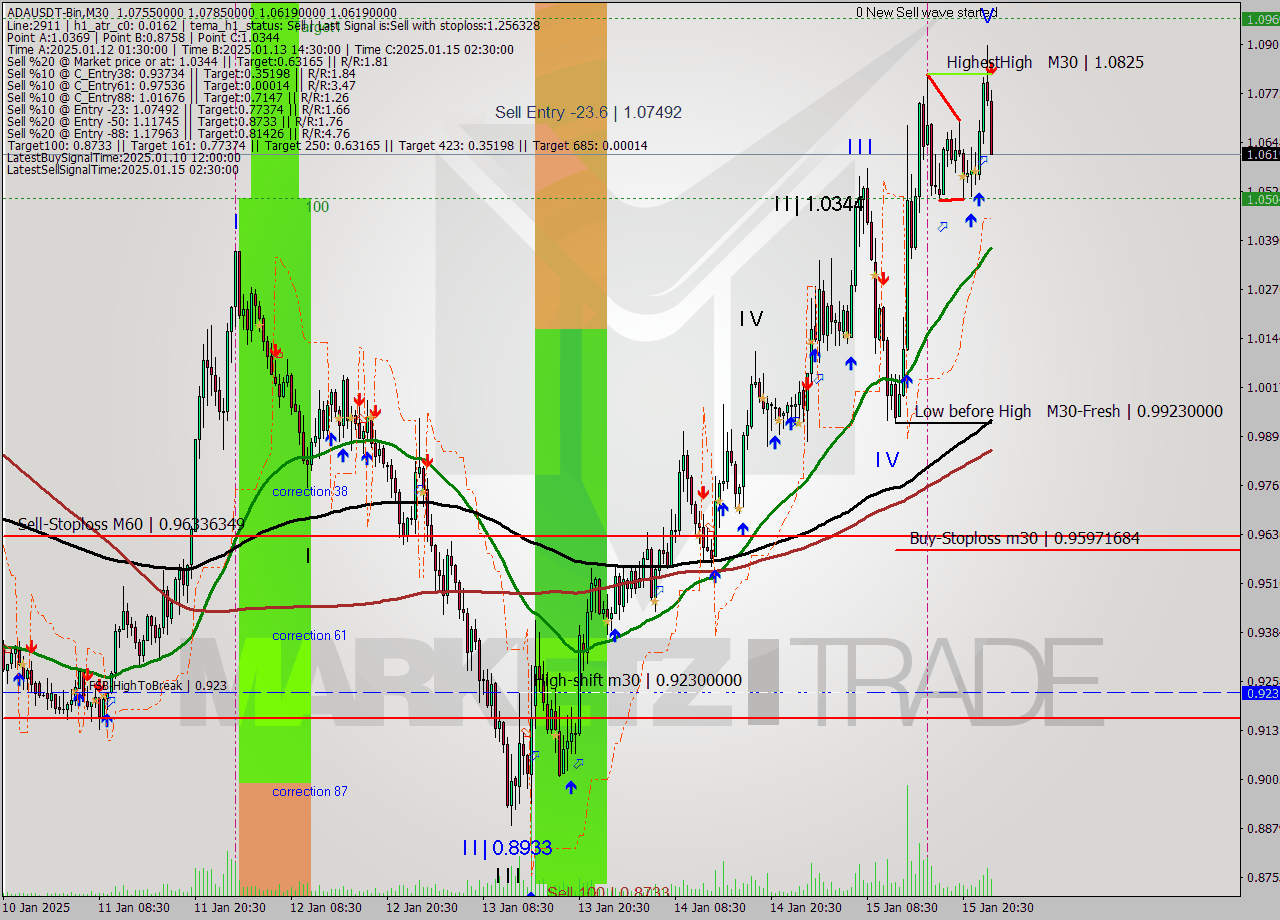
Task: Click 'Sell-Stoploss M60 | 0.96336349' label
Action: pyautogui.click(x=131, y=524)
